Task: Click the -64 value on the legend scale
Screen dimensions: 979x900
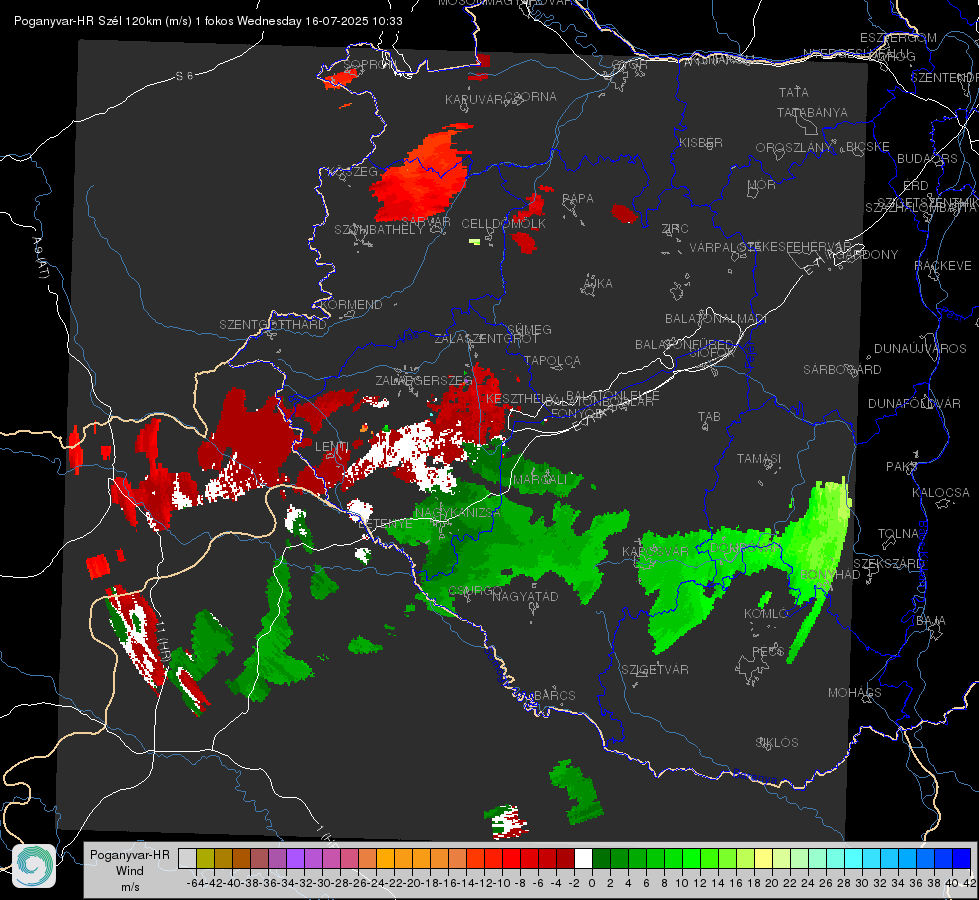Action: click(195, 883)
